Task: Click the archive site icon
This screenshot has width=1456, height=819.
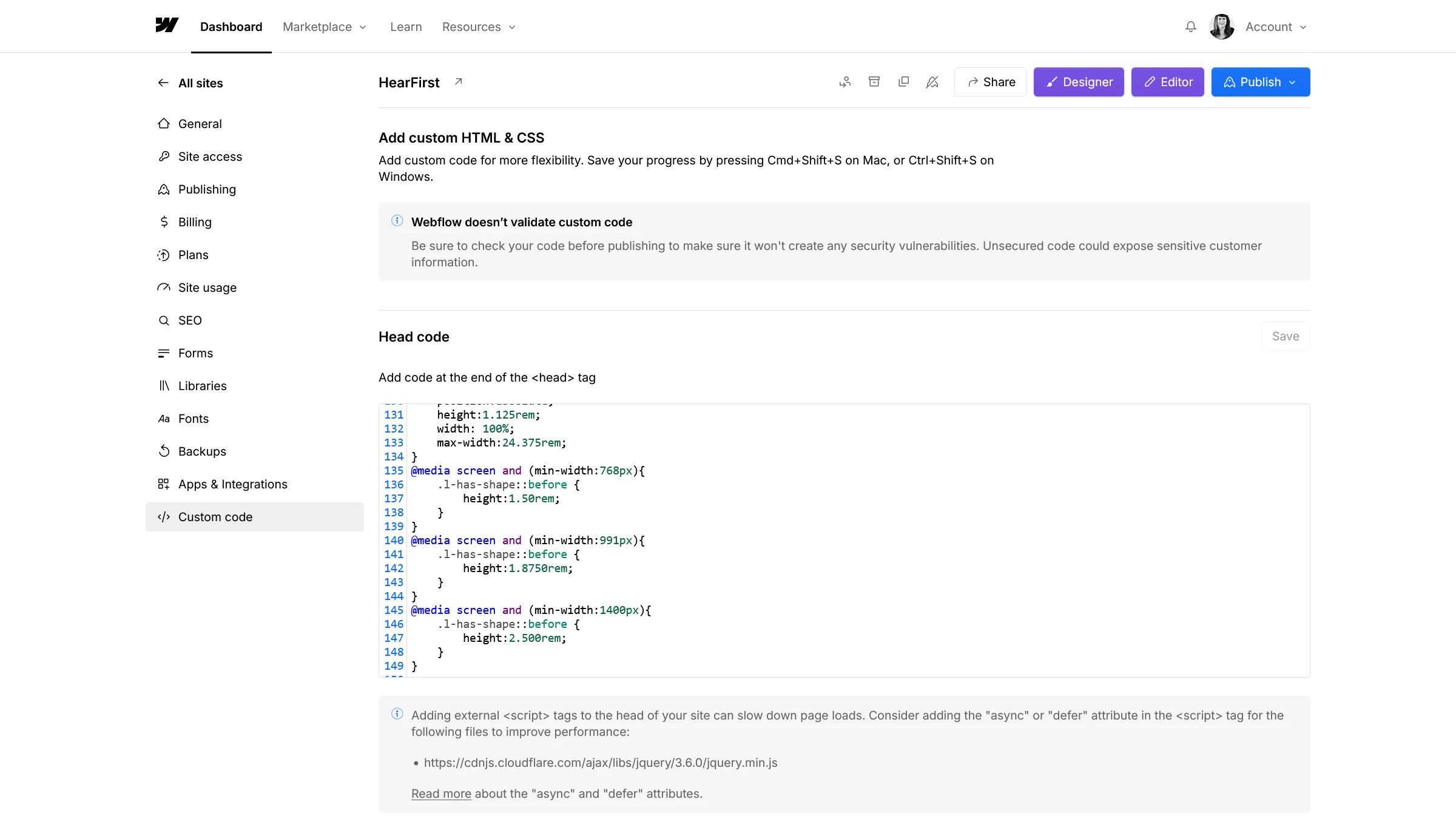Action: click(x=874, y=82)
